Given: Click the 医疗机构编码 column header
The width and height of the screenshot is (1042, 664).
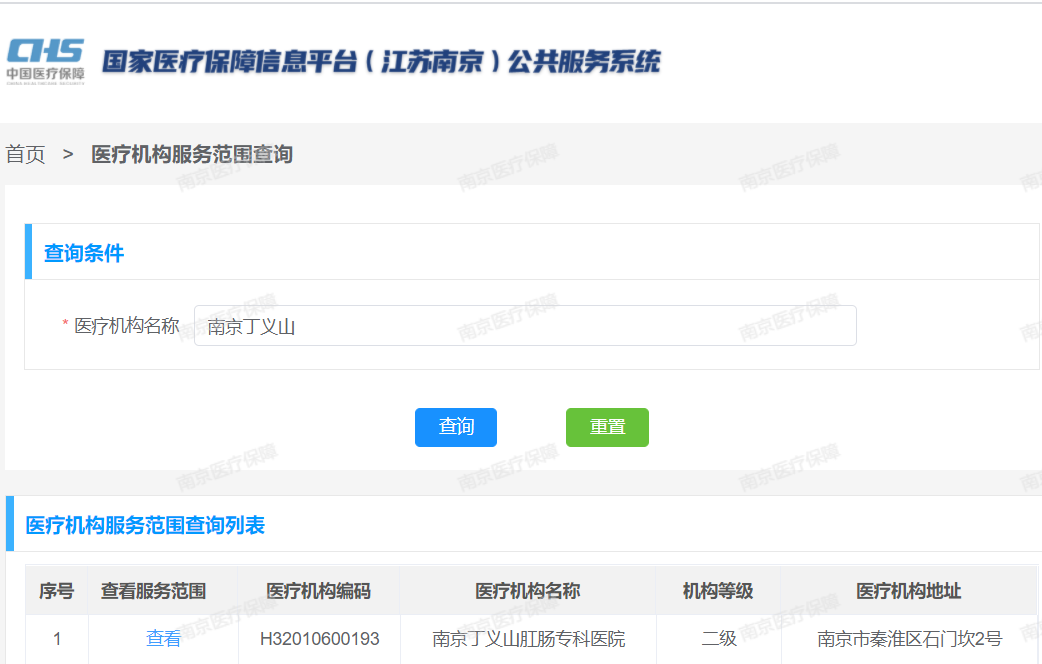Looking at the screenshot, I should point(318,591).
